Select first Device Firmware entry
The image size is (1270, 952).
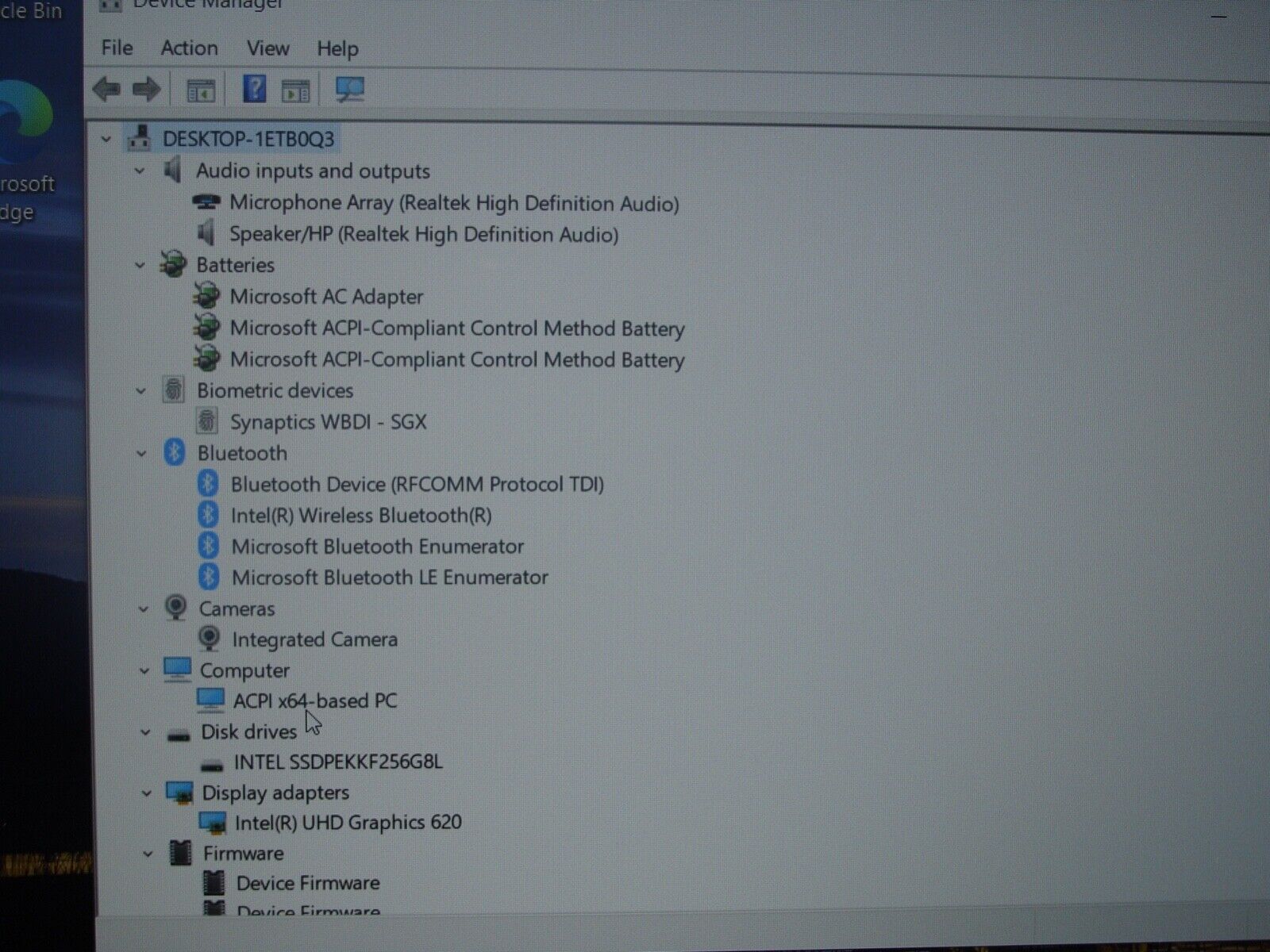coord(308,882)
